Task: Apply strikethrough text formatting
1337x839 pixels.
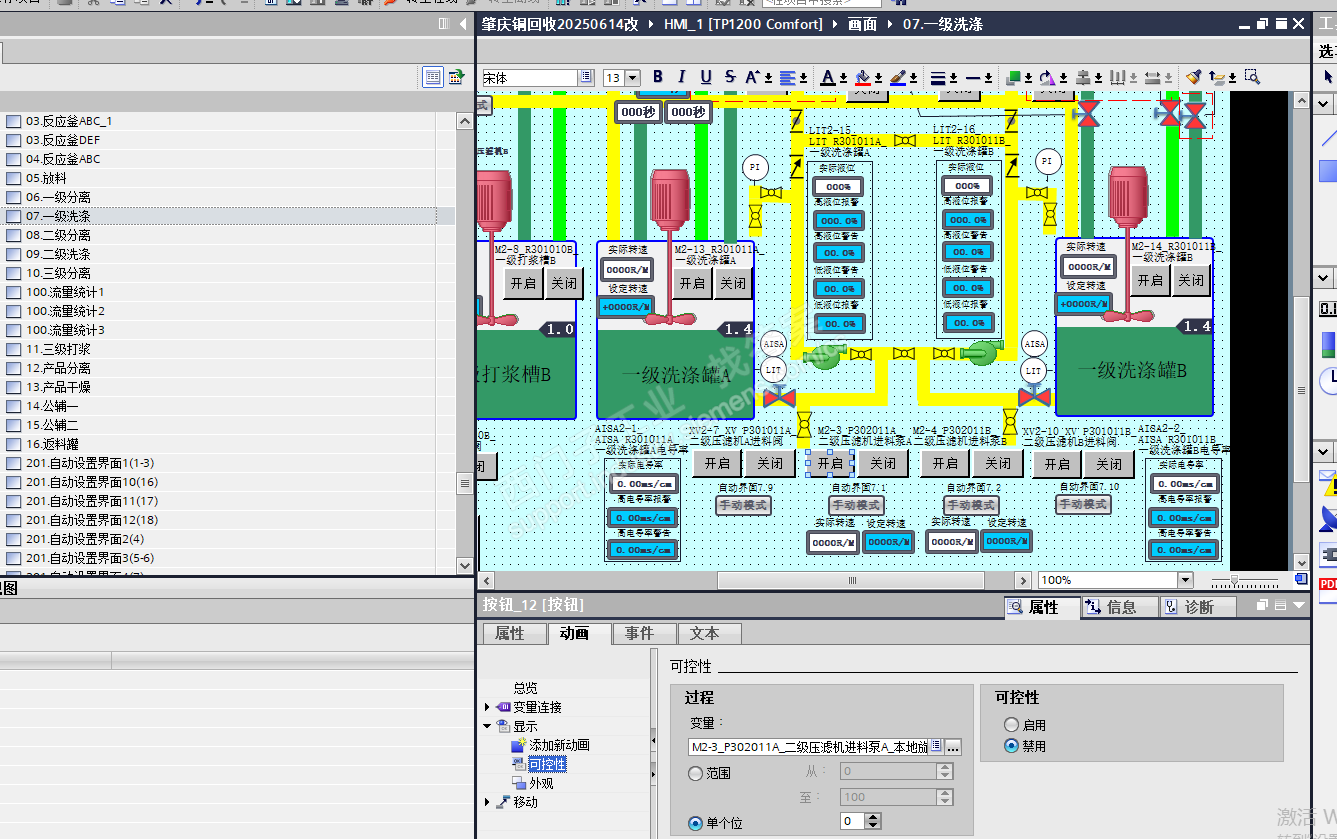Action: 730,77
